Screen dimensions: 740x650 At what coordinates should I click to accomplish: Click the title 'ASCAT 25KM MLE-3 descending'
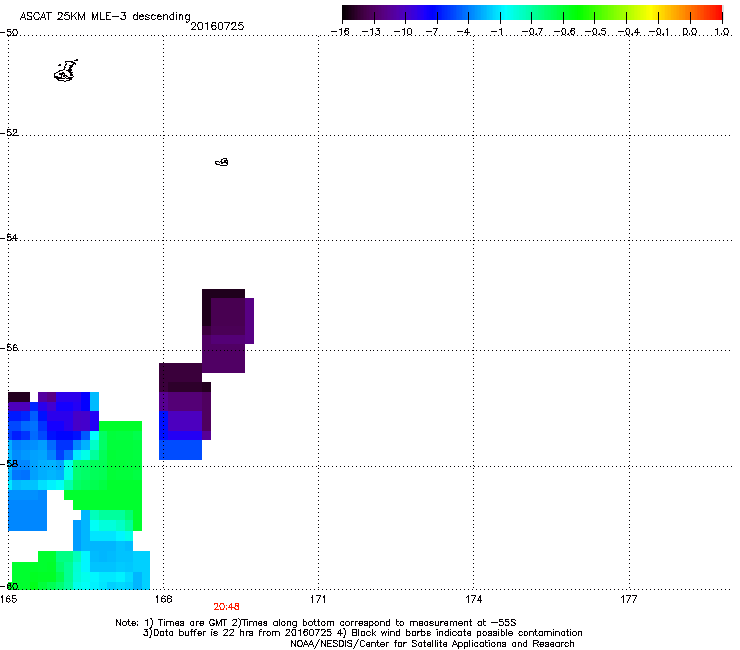pos(105,16)
